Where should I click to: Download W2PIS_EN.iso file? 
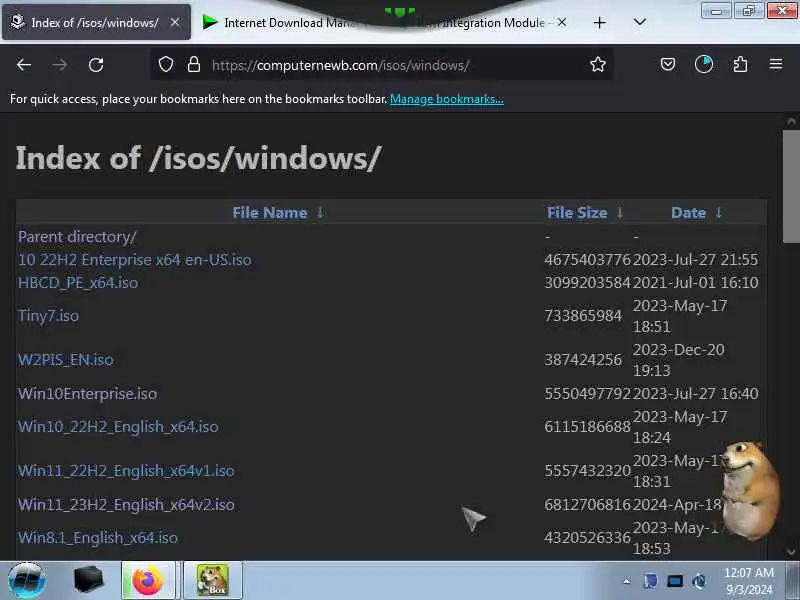click(x=66, y=360)
